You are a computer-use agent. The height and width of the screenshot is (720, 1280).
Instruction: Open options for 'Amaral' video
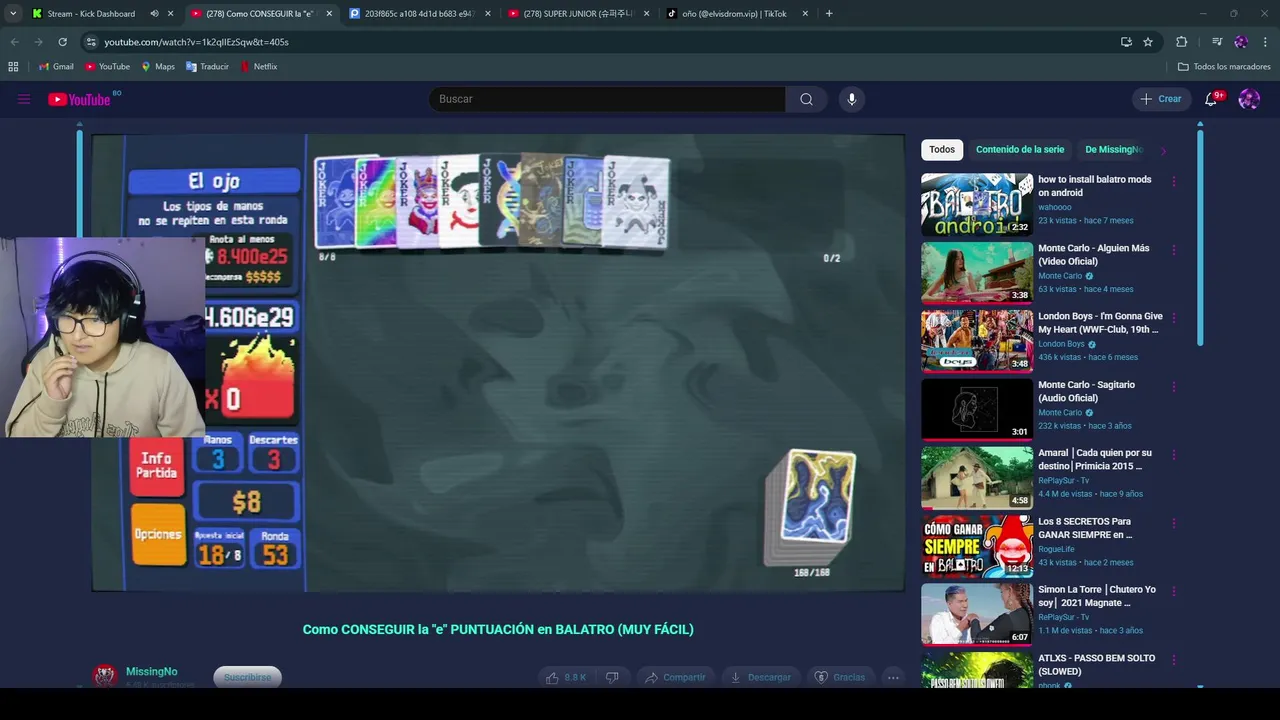click(x=1174, y=455)
